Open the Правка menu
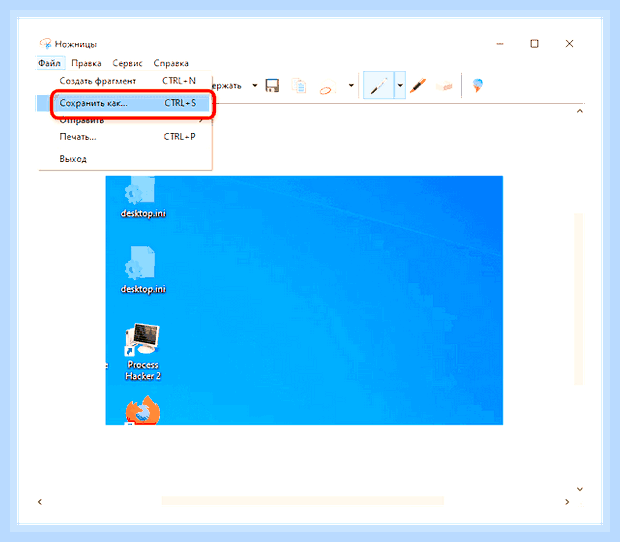Viewport: 620px width, 542px height. click(x=86, y=63)
